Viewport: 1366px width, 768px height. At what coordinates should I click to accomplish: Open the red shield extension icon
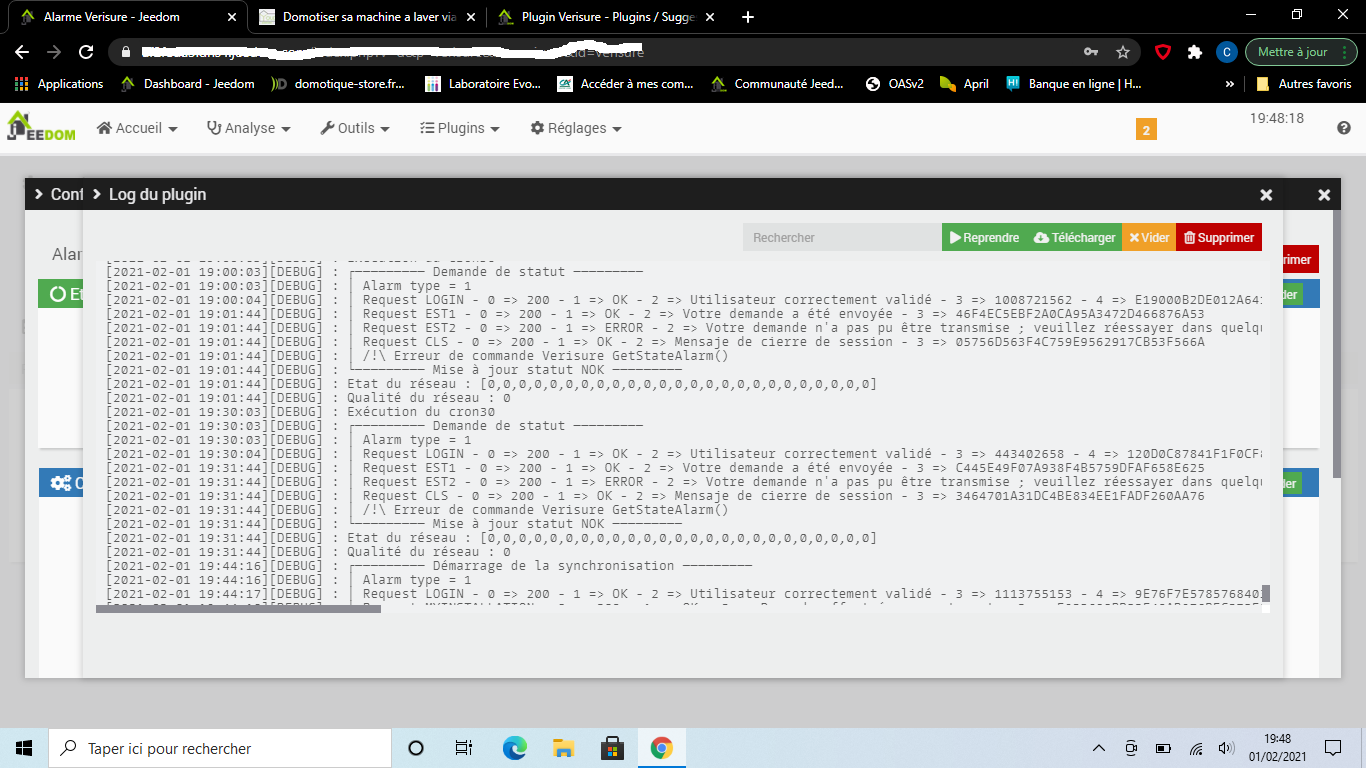(1163, 52)
